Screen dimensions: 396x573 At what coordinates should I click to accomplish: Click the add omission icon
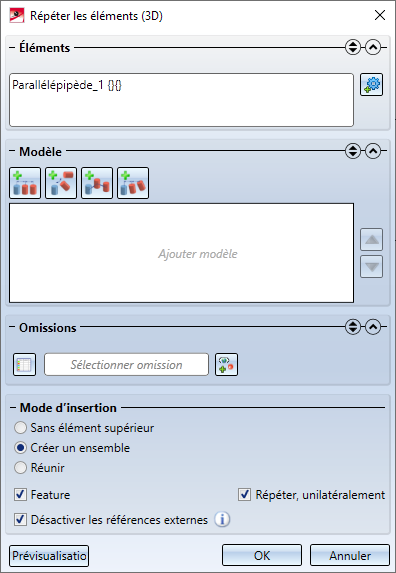[x=226, y=364]
